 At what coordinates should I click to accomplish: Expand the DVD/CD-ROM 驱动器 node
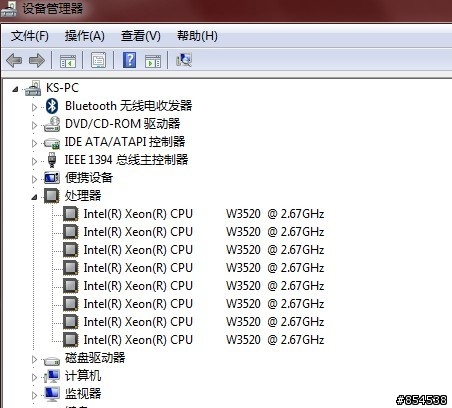[x=34, y=125]
